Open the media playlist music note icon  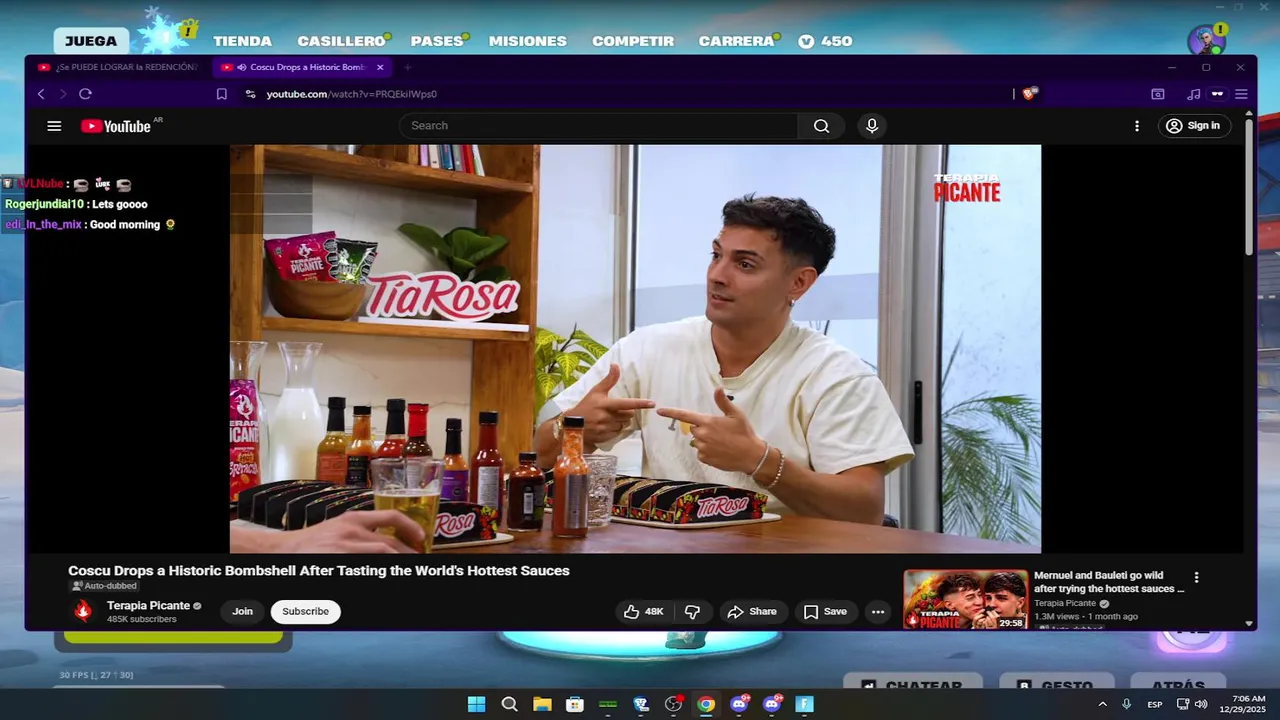point(1193,94)
